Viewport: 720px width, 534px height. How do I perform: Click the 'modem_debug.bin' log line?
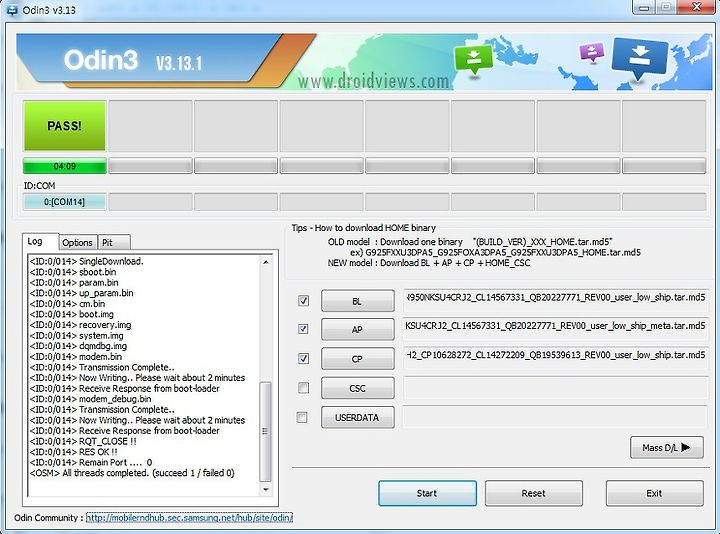click(90, 399)
